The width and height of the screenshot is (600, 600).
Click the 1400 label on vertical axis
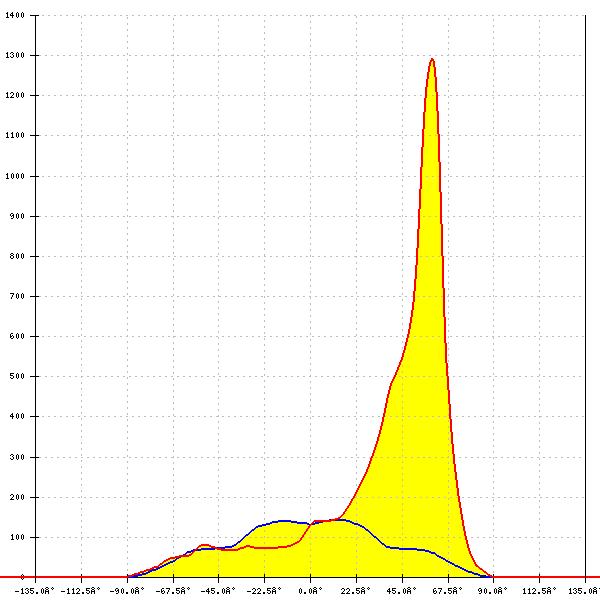[x=15, y=15]
